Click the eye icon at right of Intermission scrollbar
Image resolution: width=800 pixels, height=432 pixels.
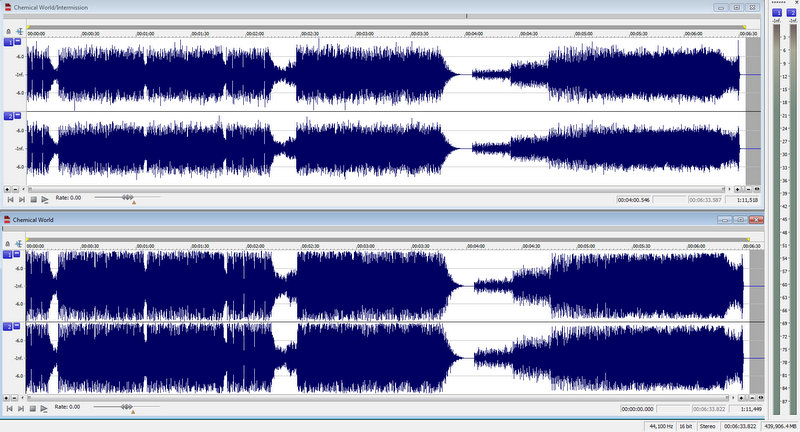click(757, 189)
